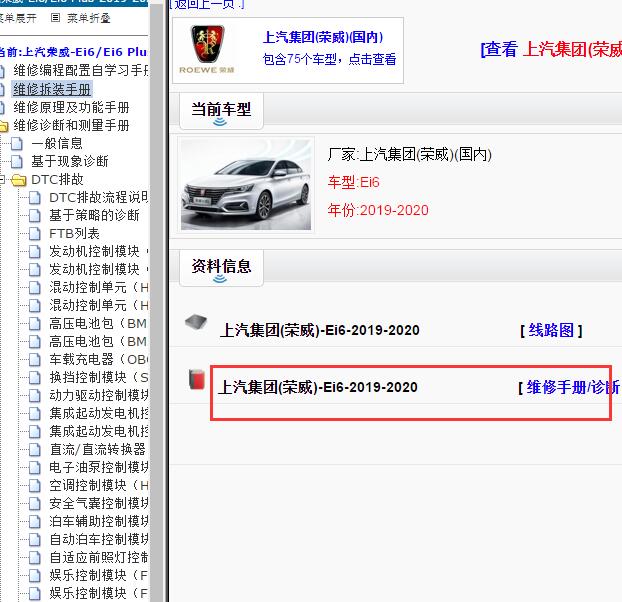Open 上汽集团(荣威)(国内) brand link
Viewport: 622px width, 602px height.
point(323,37)
